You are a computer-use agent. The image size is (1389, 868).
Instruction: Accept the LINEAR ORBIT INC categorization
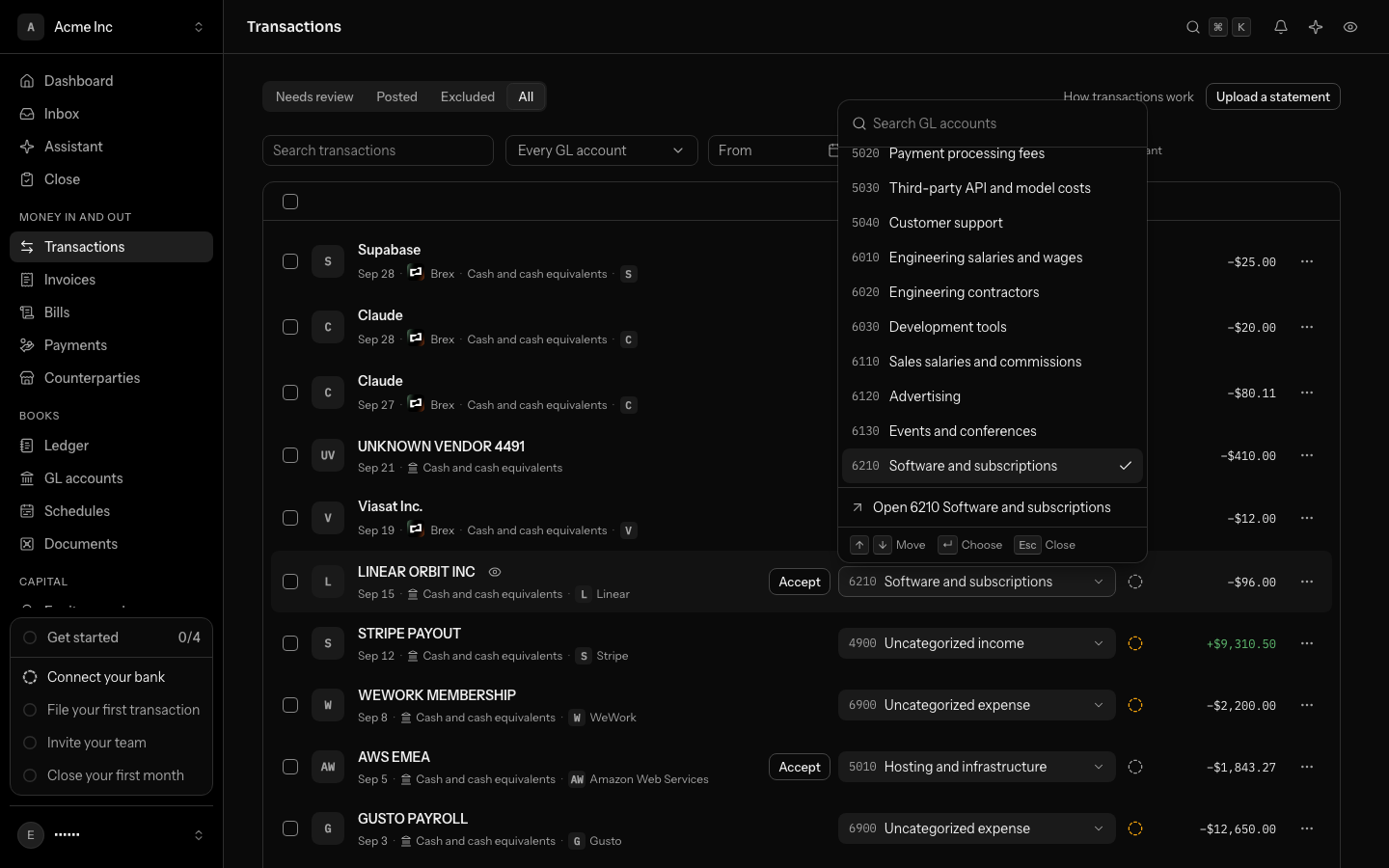[x=800, y=582]
